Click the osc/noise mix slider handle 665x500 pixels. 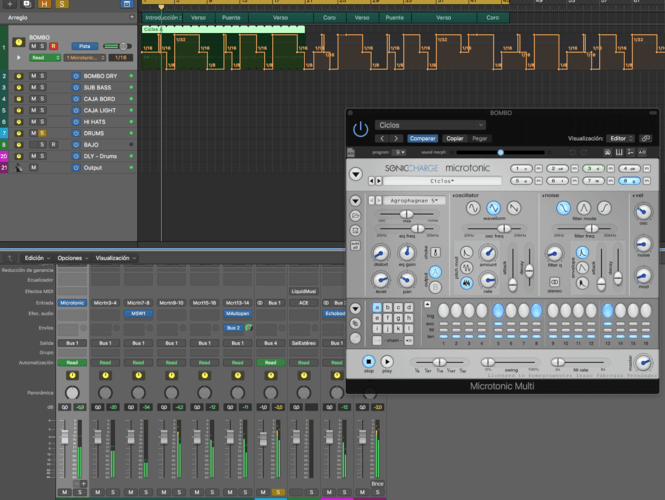pyautogui.click(x=406, y=214)
